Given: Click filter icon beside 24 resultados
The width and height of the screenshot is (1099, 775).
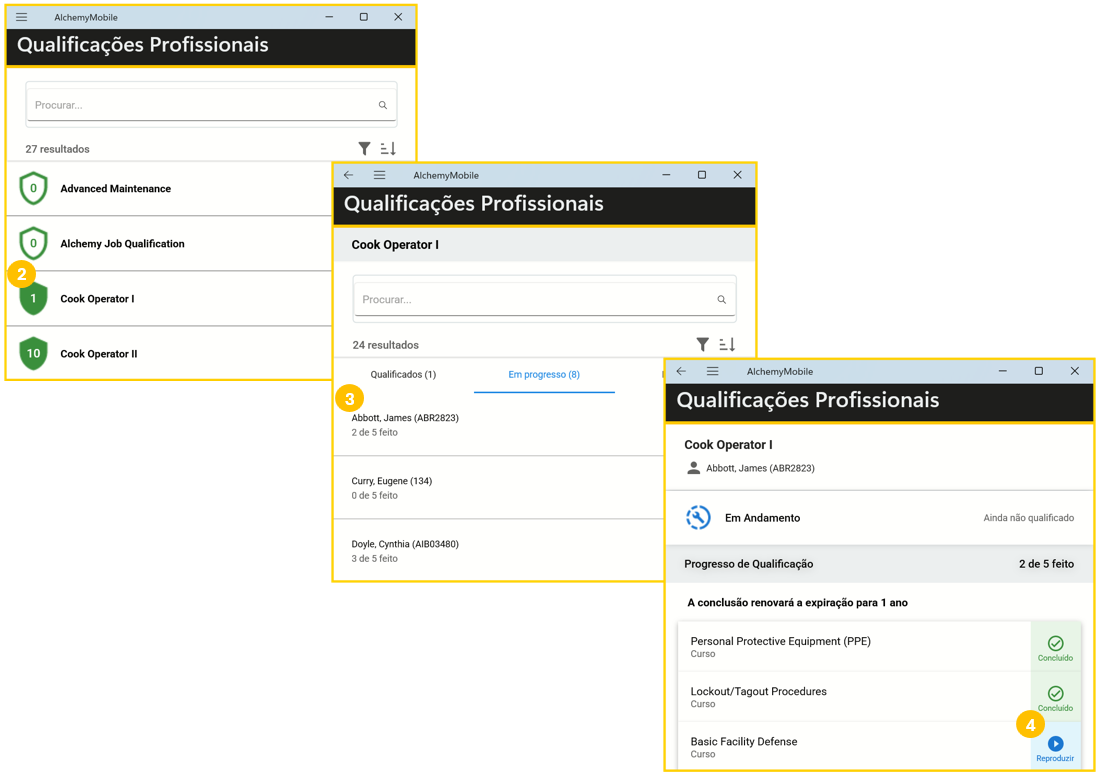Looking at the screenshot, I should pyautogui.click(x=702, y=345).
